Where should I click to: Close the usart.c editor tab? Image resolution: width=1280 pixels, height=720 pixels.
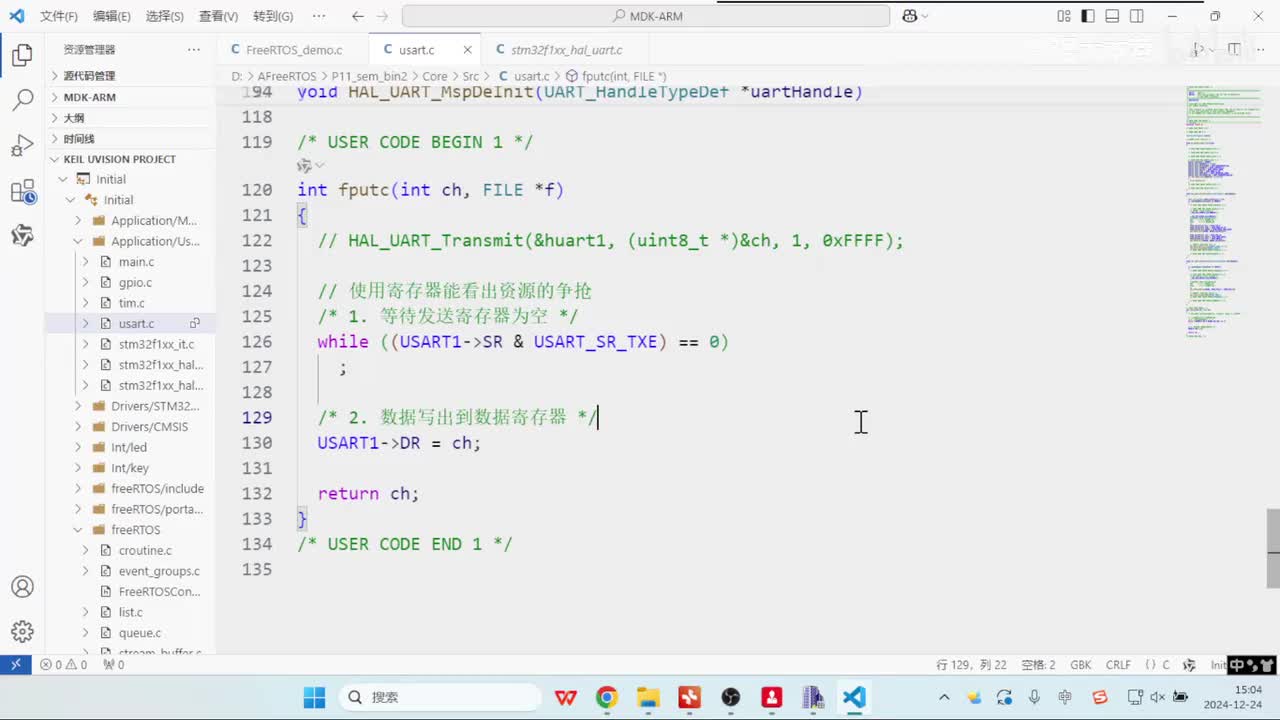(467, 49)
